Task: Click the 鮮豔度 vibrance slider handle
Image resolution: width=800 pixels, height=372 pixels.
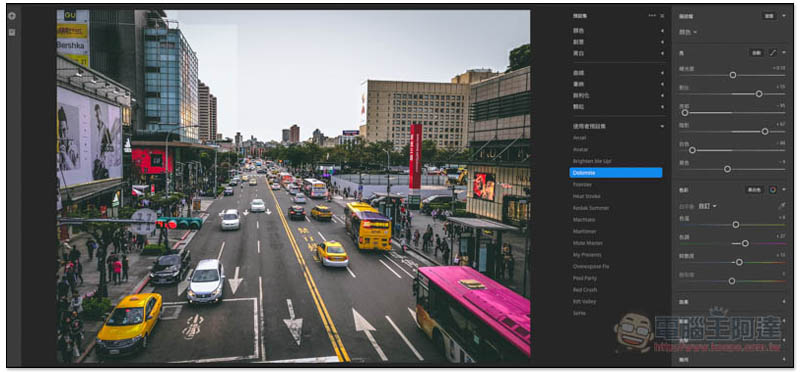Action: (x=739, y=262)
